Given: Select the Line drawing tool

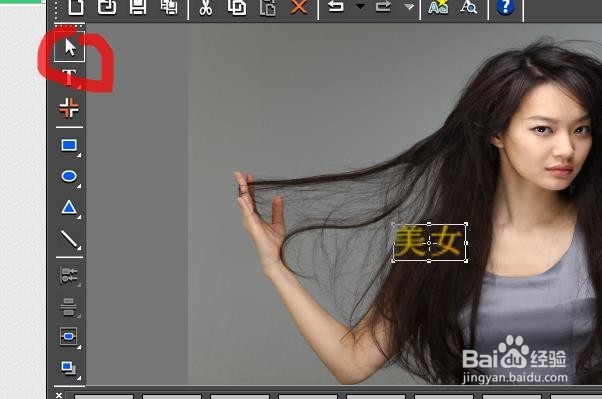Looking at the screenshot, I should [69, 239].
